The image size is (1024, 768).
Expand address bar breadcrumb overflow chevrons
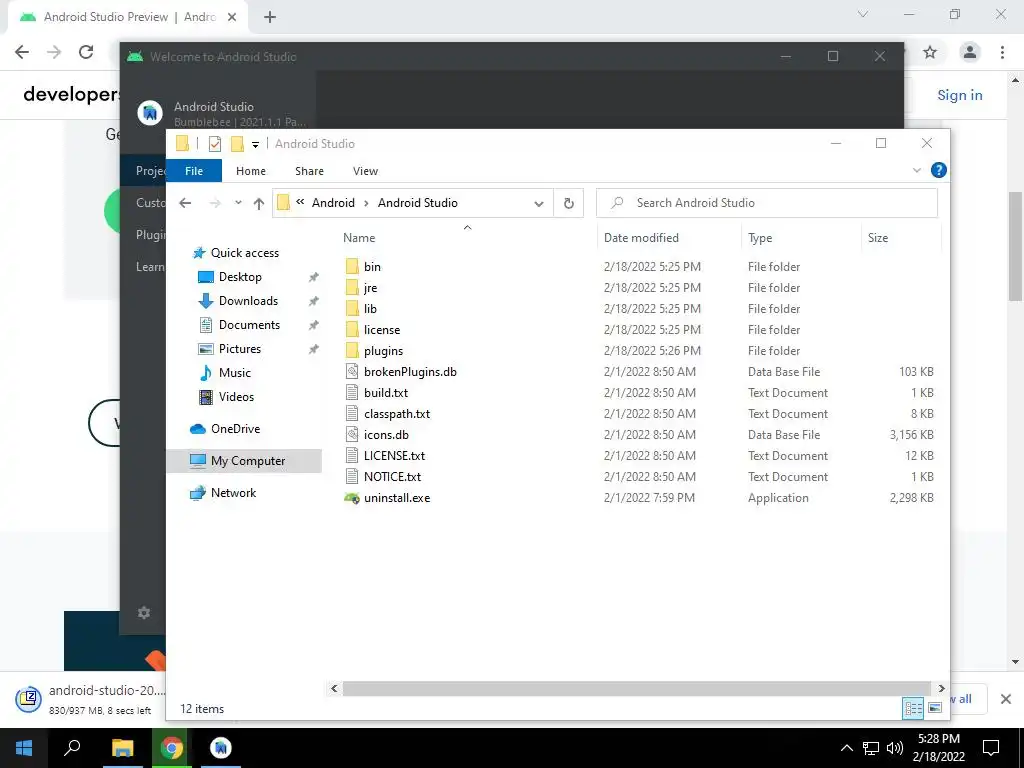[300, 202]
